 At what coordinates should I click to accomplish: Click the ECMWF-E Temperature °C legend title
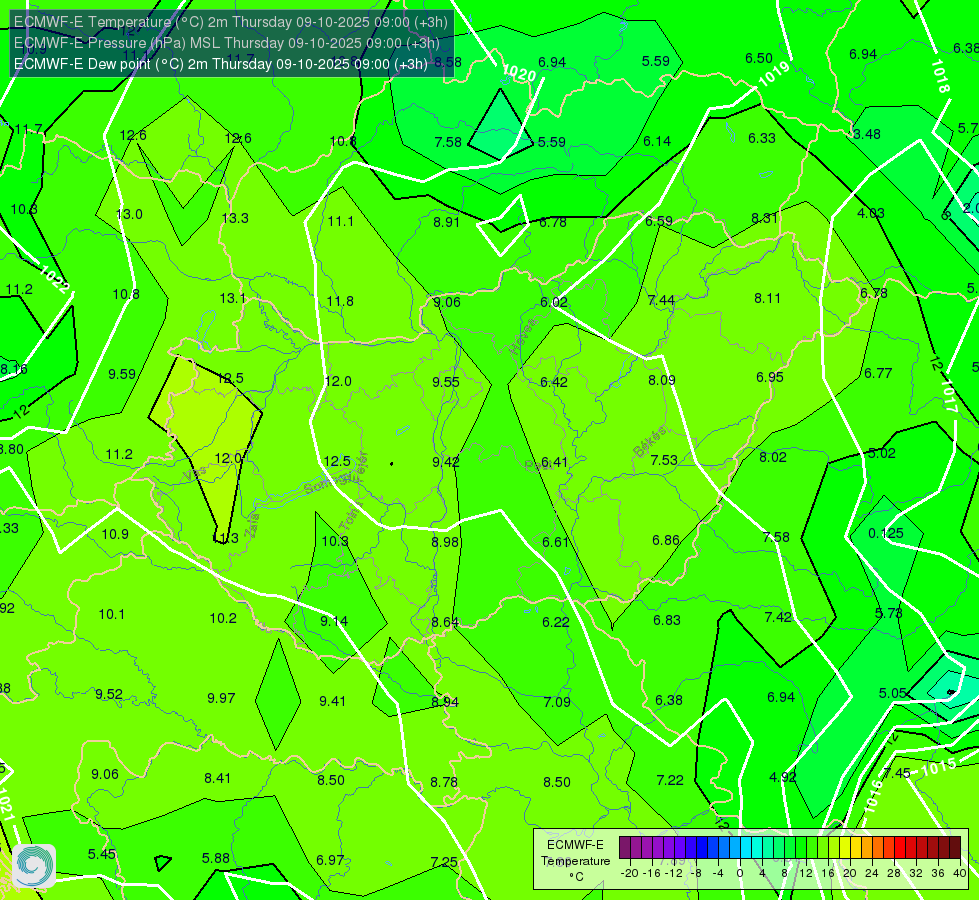click(x=575, y=861)
